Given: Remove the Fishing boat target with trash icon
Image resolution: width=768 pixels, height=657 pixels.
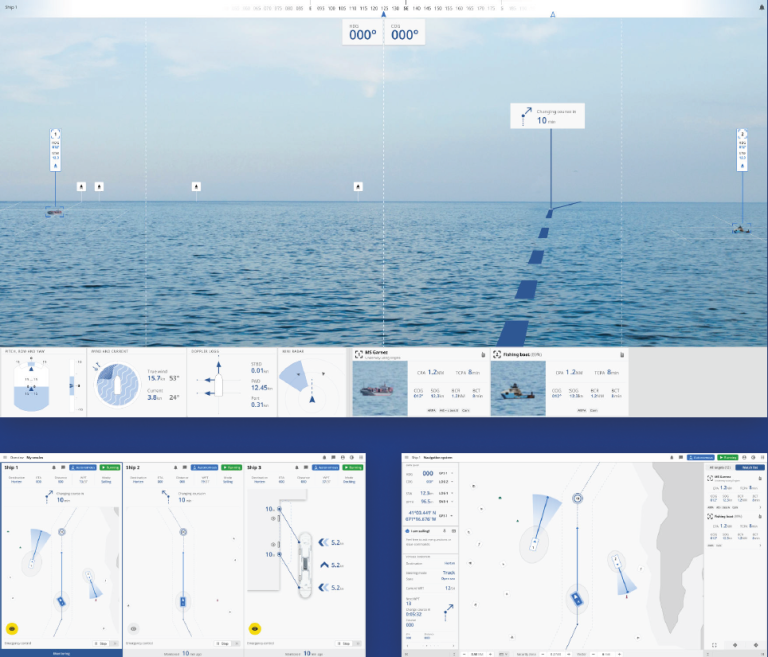Looking at the screenshot, I should pyautogui.click(x=622, y=354).
